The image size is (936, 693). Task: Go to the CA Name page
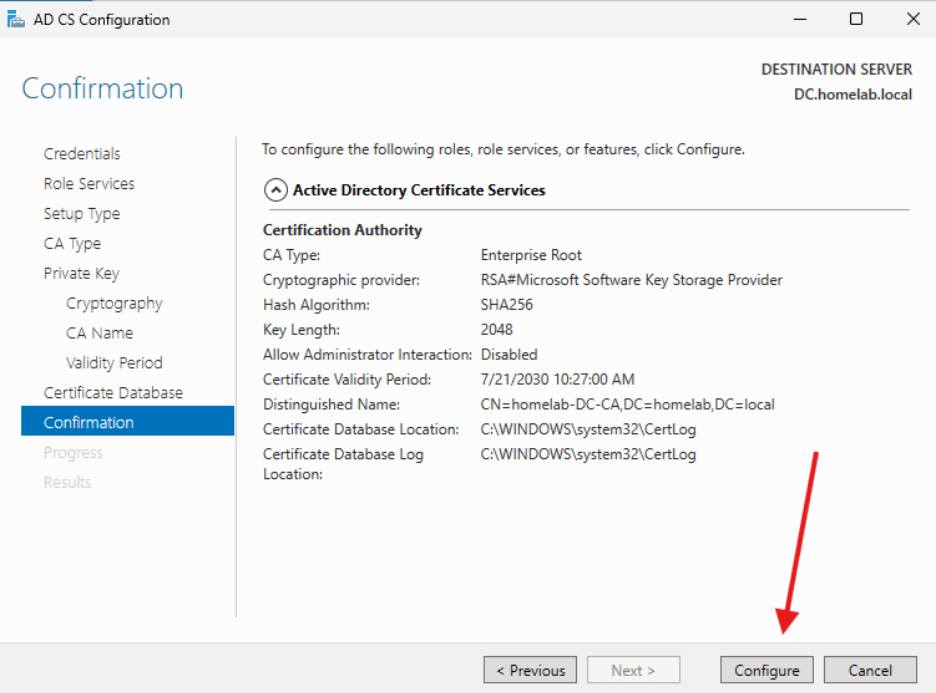[x=100, y=332]
